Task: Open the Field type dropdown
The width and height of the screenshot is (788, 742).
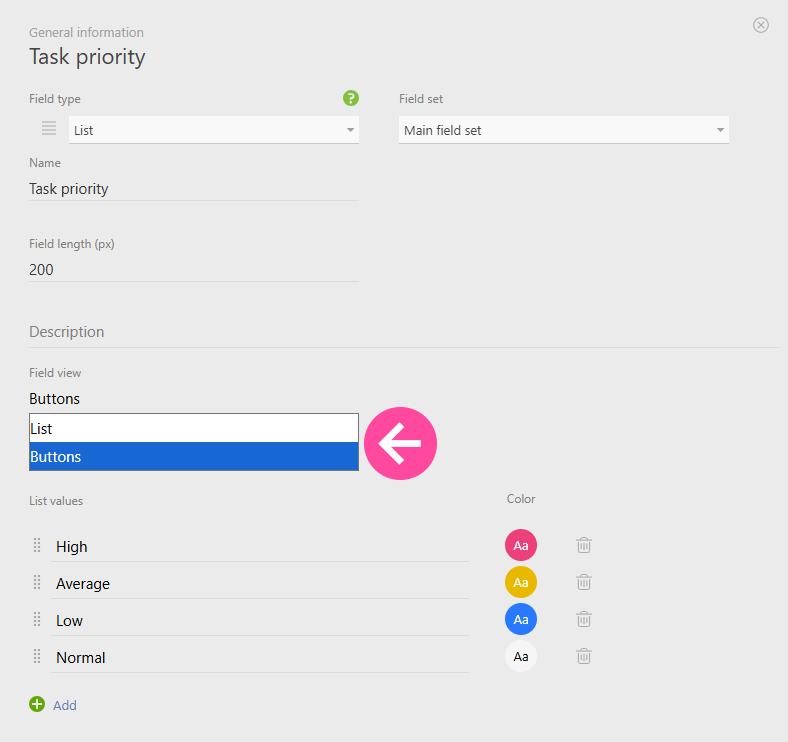Action: 213,130
